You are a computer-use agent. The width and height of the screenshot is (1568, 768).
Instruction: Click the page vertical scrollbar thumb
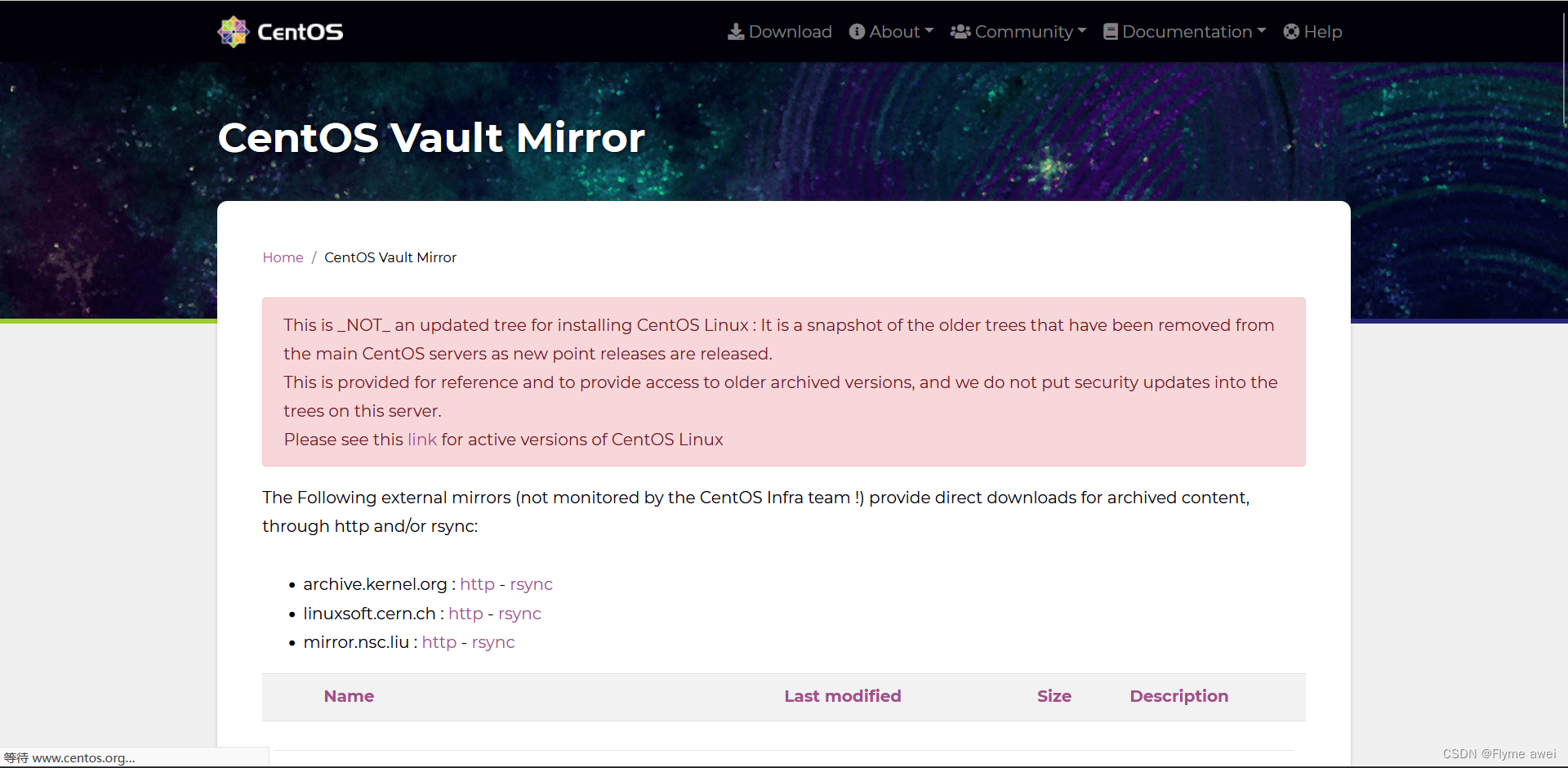coord(1564,69)
